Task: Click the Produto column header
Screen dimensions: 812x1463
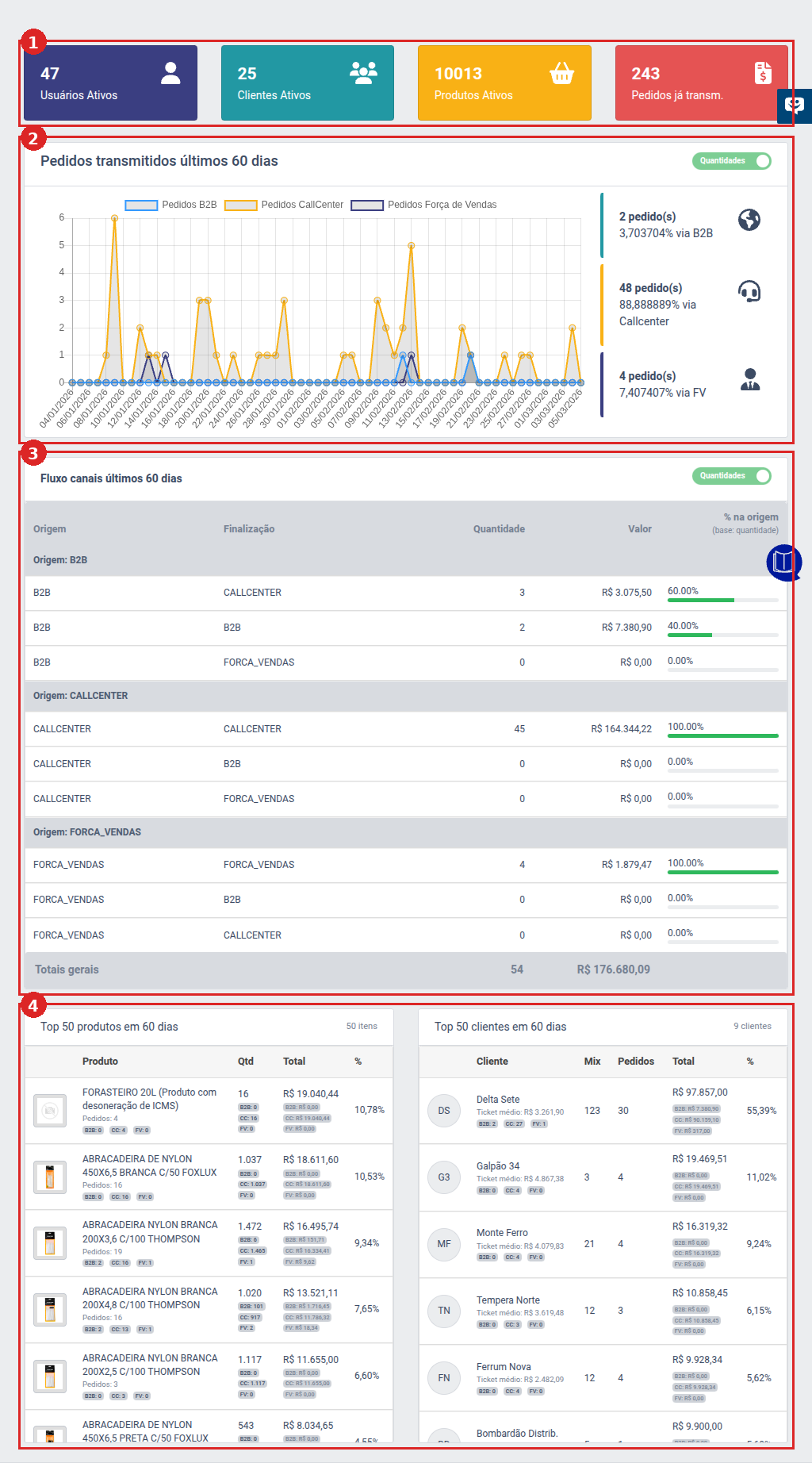Action: click(x=100, y=1062)
